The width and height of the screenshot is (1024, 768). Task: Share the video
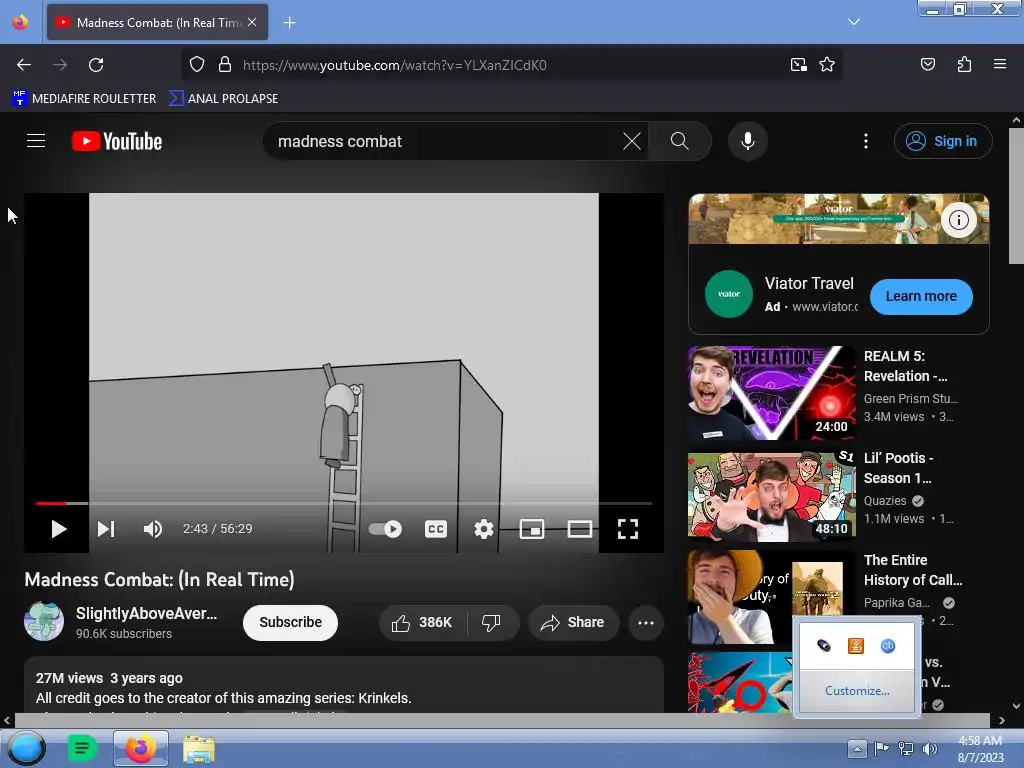(572, 623)
